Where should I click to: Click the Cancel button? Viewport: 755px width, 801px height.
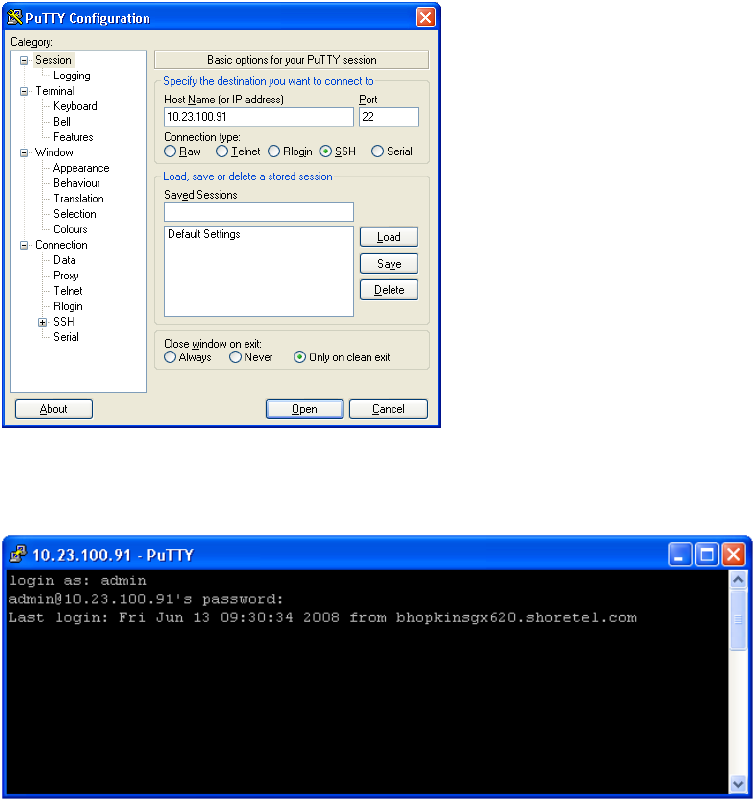(x=388, y=409)
